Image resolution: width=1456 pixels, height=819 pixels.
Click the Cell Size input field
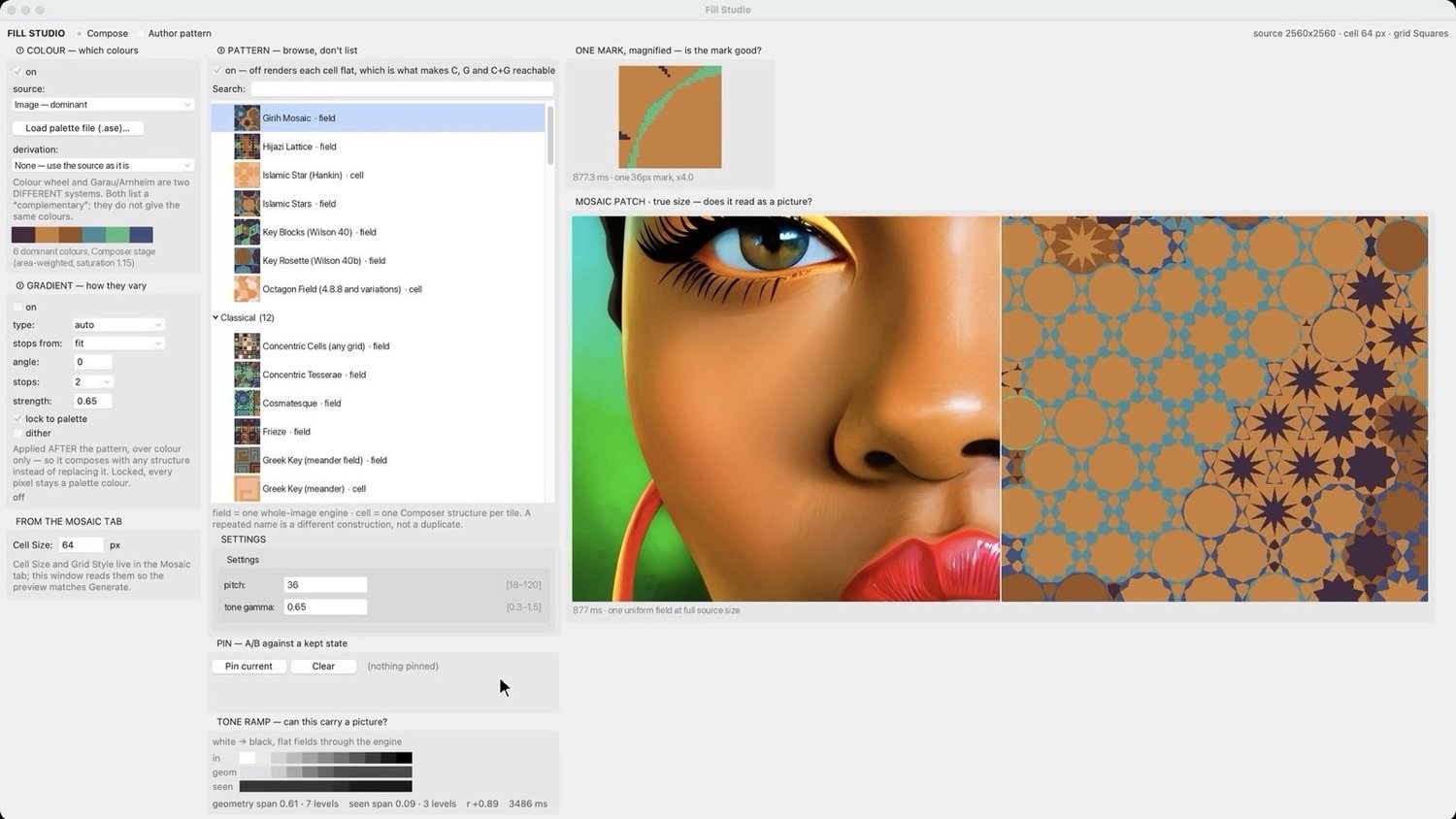coord(81,545)
